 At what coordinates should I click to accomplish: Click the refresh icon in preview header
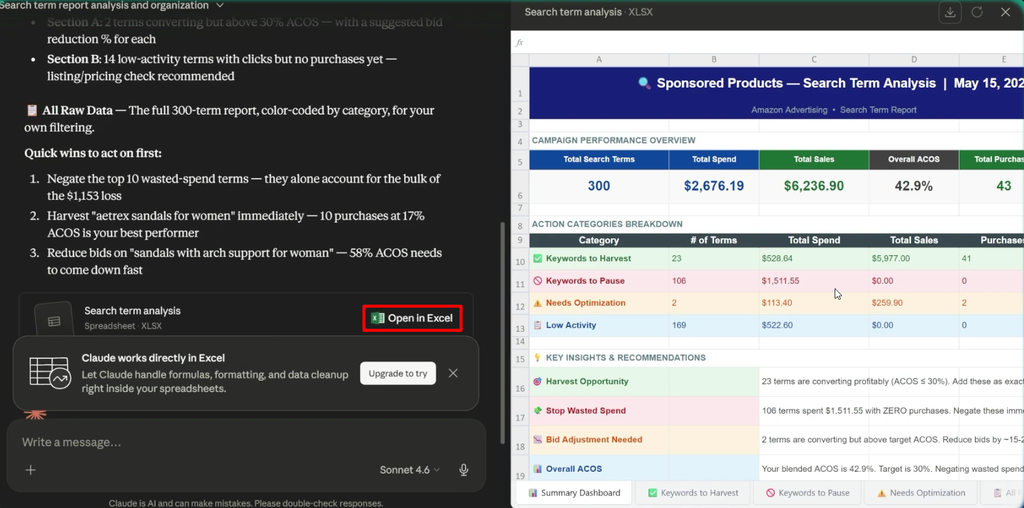(977, 12)
